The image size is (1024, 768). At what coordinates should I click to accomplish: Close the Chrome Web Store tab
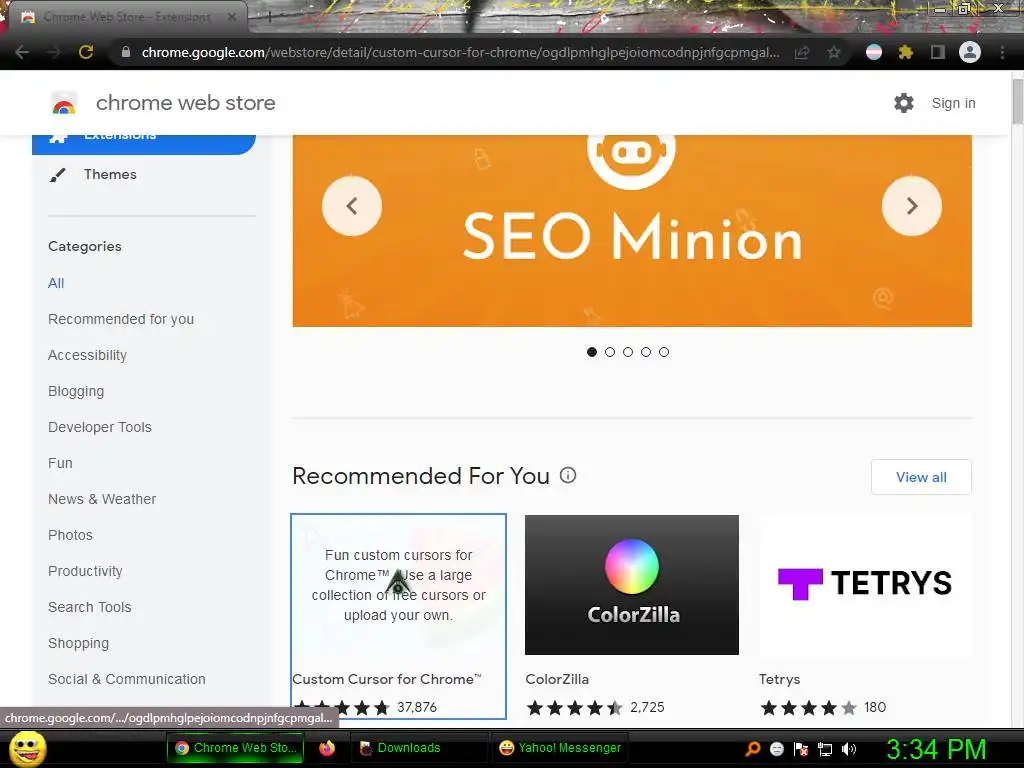[x=232, y=17]
